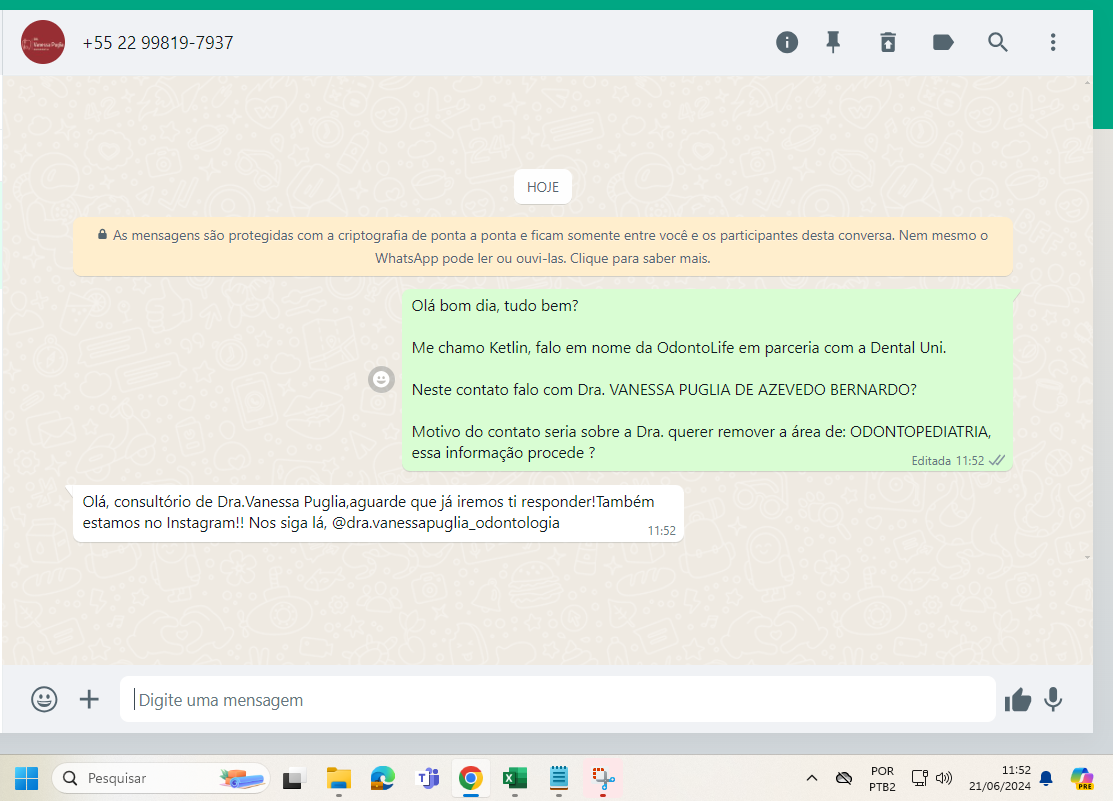Open File Explorer from the taskbar
The height and width of the screenshot is (801, 1113).
[x=339, y=778]
